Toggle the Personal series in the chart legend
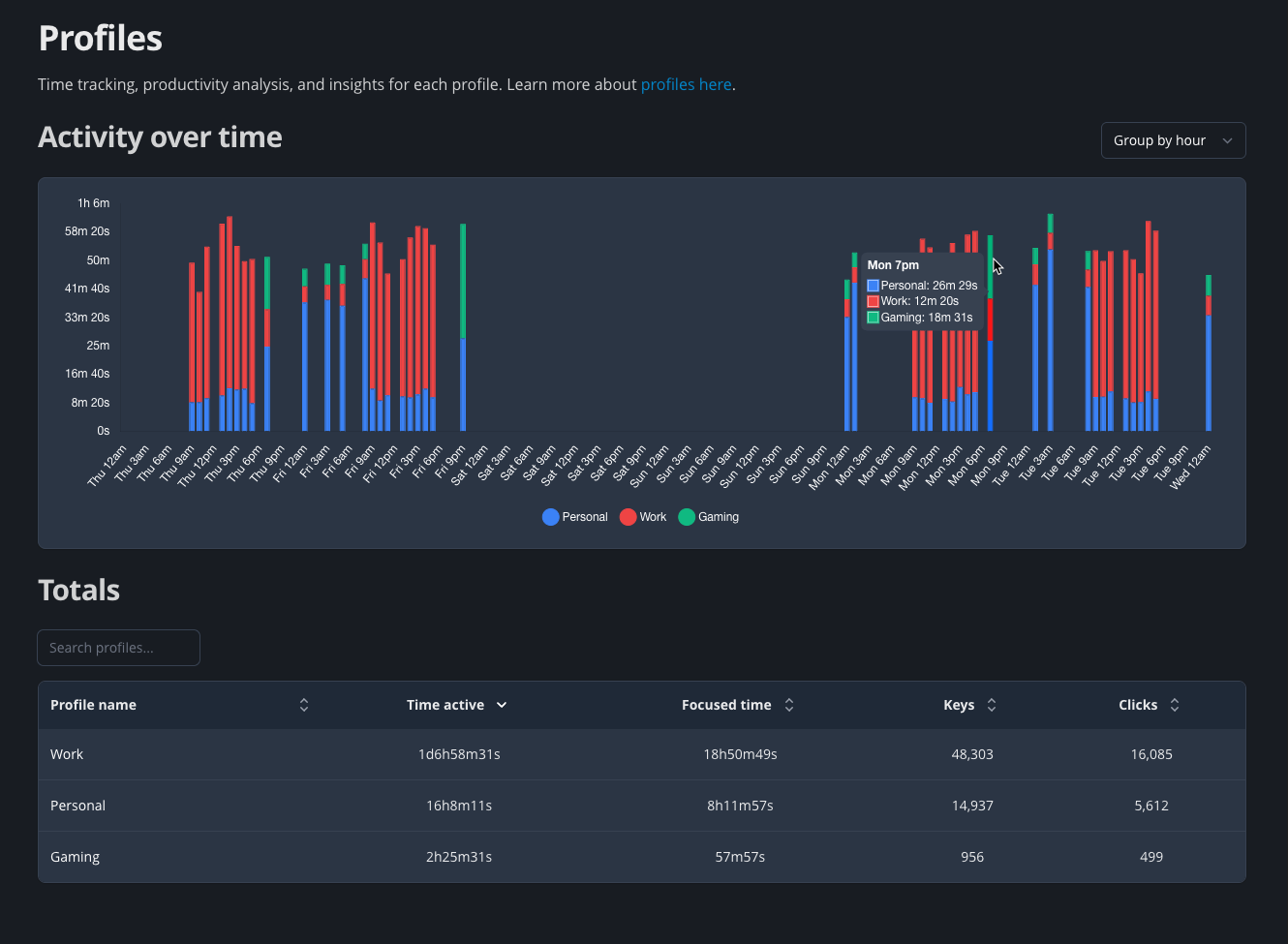 click(574, 516)
